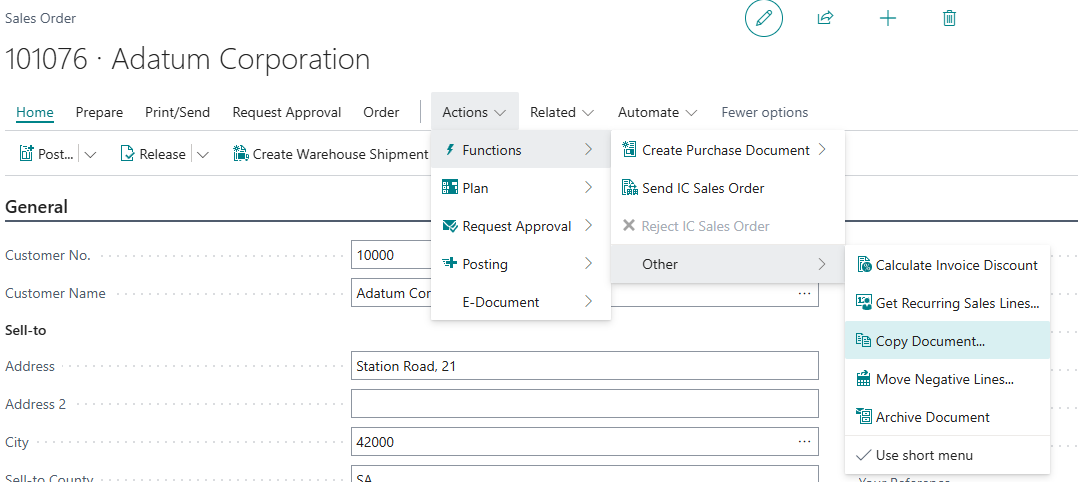Click the Customer No. input field
This screenshot has width=1078, height=482.
point(391,255)
